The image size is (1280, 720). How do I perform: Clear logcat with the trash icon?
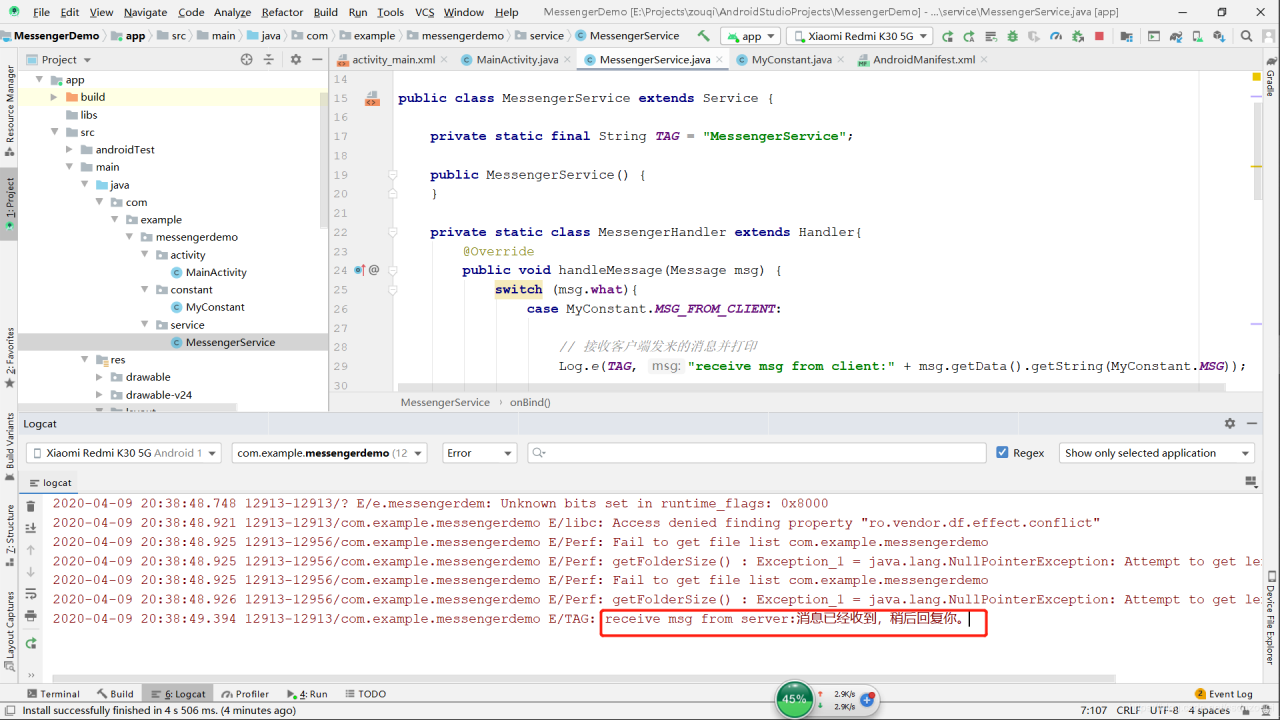coord(31,506)
